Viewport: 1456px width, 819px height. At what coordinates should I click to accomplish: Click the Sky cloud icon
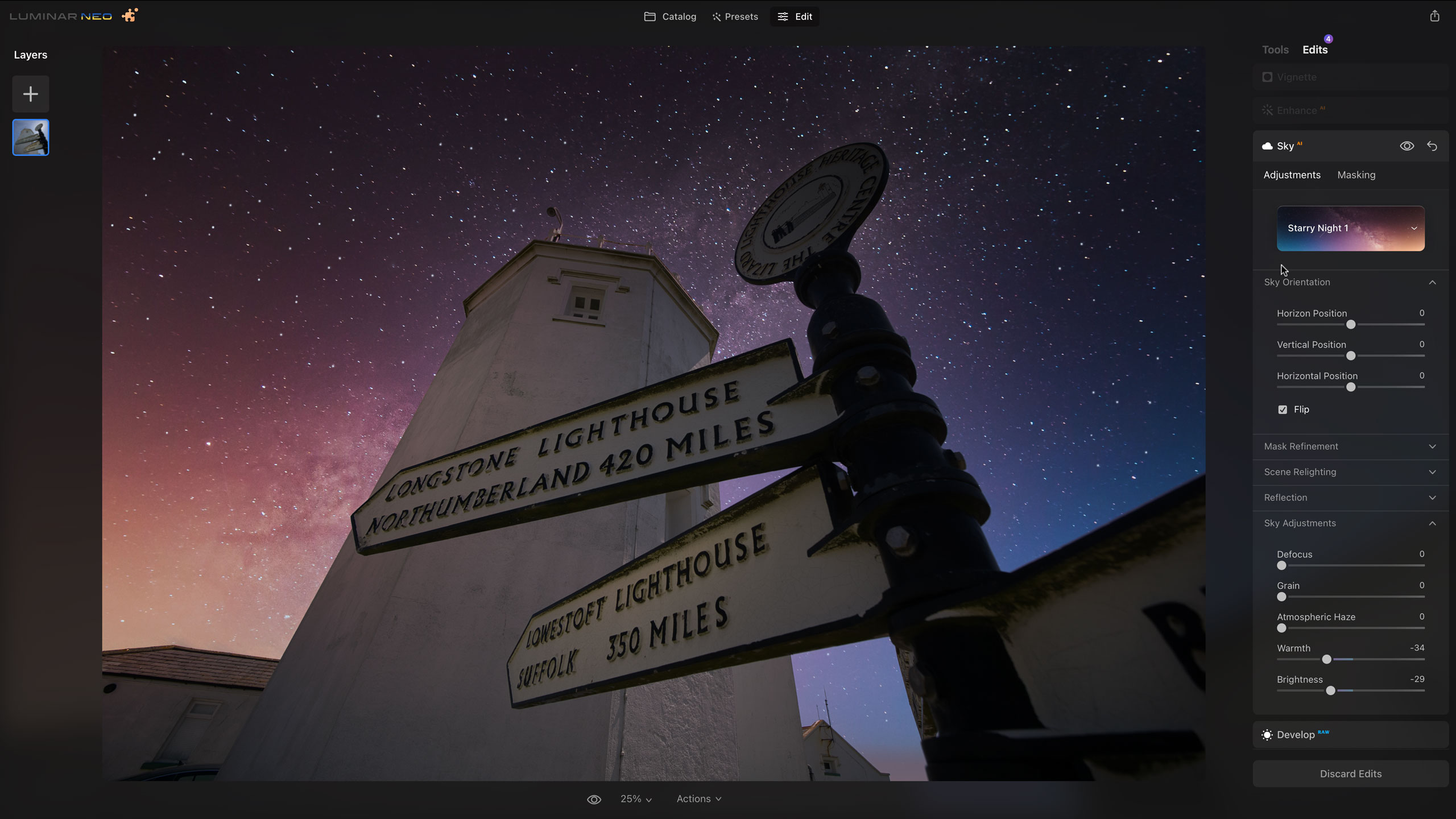(x=1267, y=146)
